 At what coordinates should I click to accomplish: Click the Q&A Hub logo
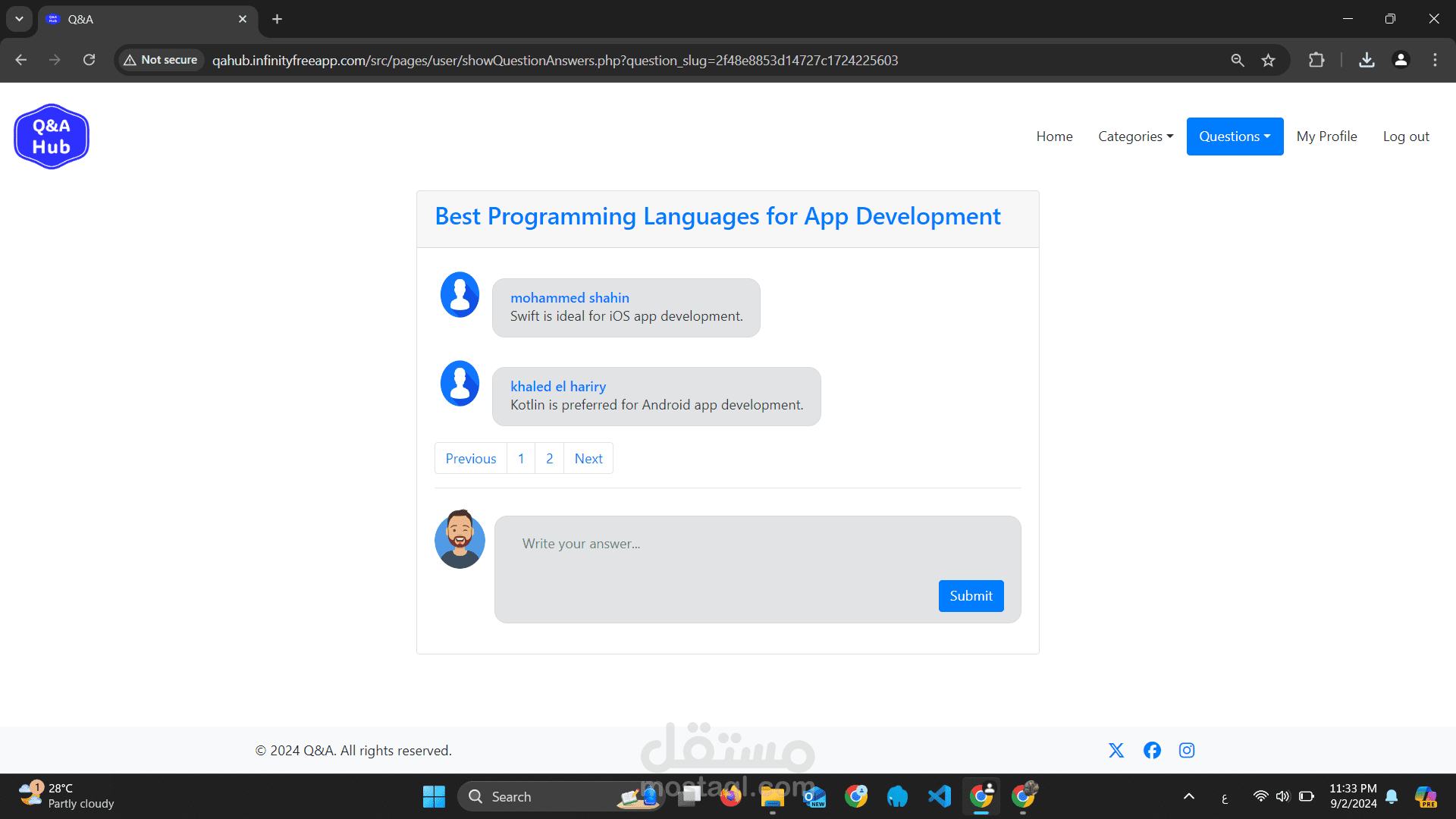tap(52, 136)
